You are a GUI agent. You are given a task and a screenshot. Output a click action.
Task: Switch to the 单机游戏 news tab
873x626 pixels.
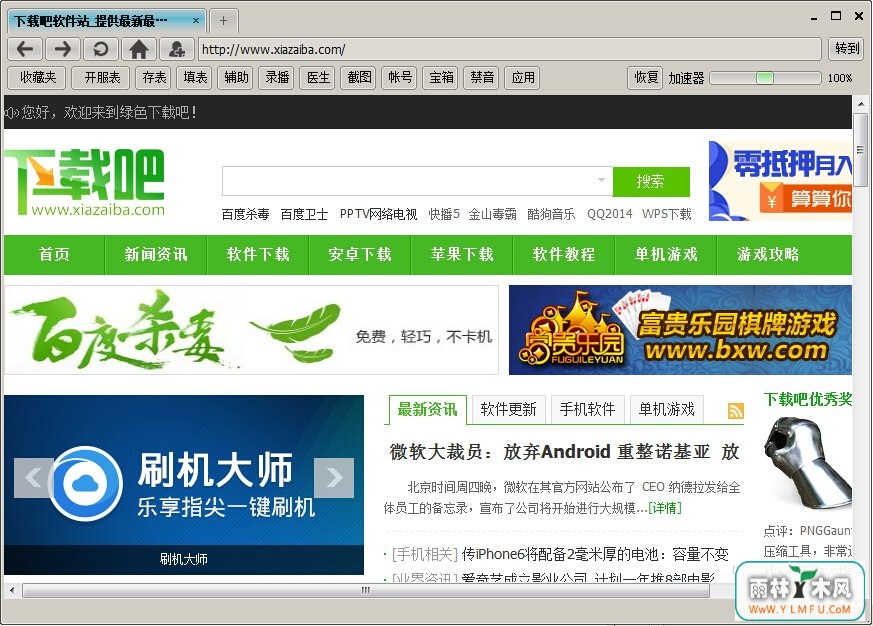[666, 410]
